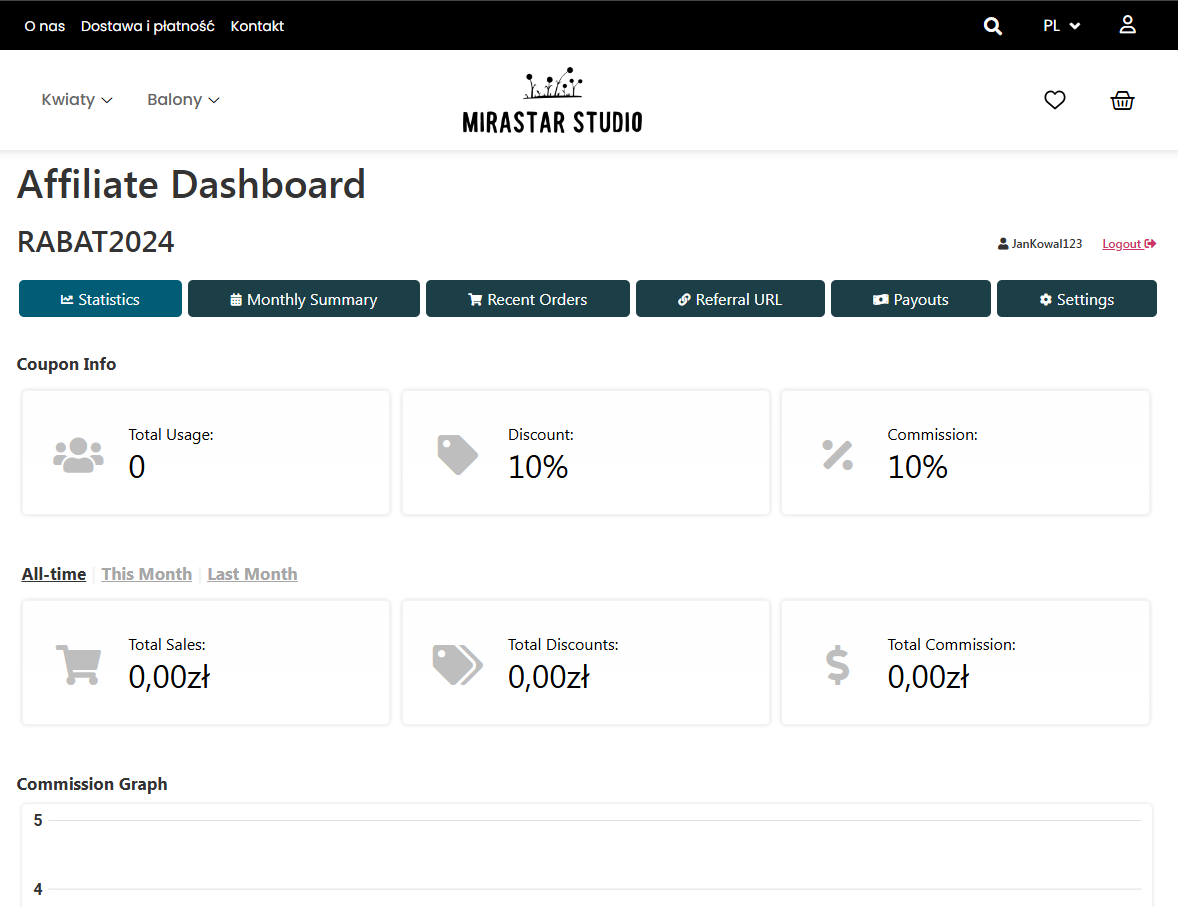This screenshot has width=1178, height=907.
Task: Open the wishlist heart icon
Action: [1055, 100]
